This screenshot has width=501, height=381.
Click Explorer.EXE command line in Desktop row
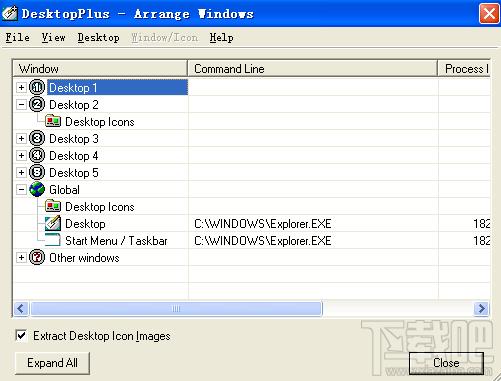coord(263,223)
